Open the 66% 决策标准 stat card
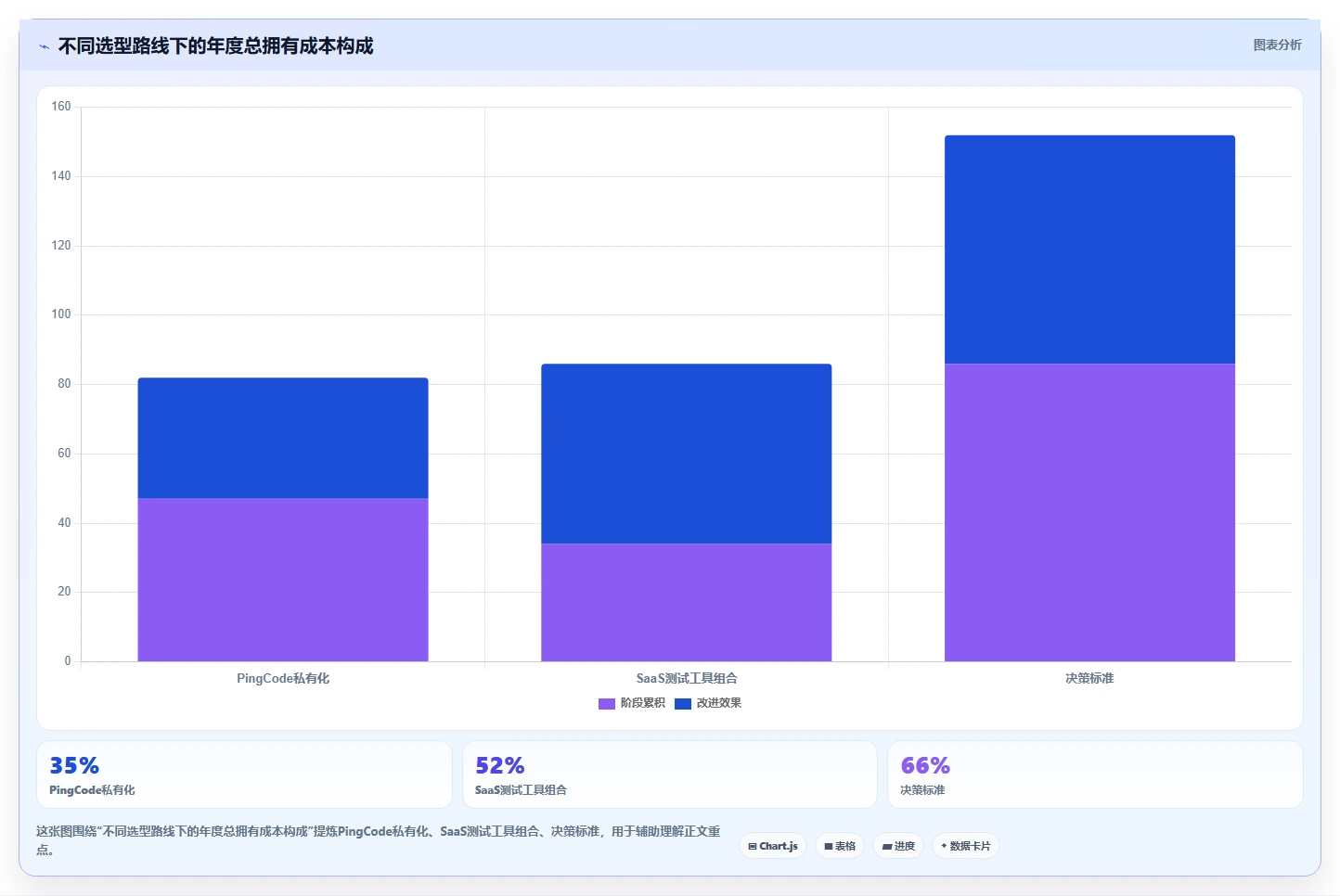 (x=1095, y=774)
